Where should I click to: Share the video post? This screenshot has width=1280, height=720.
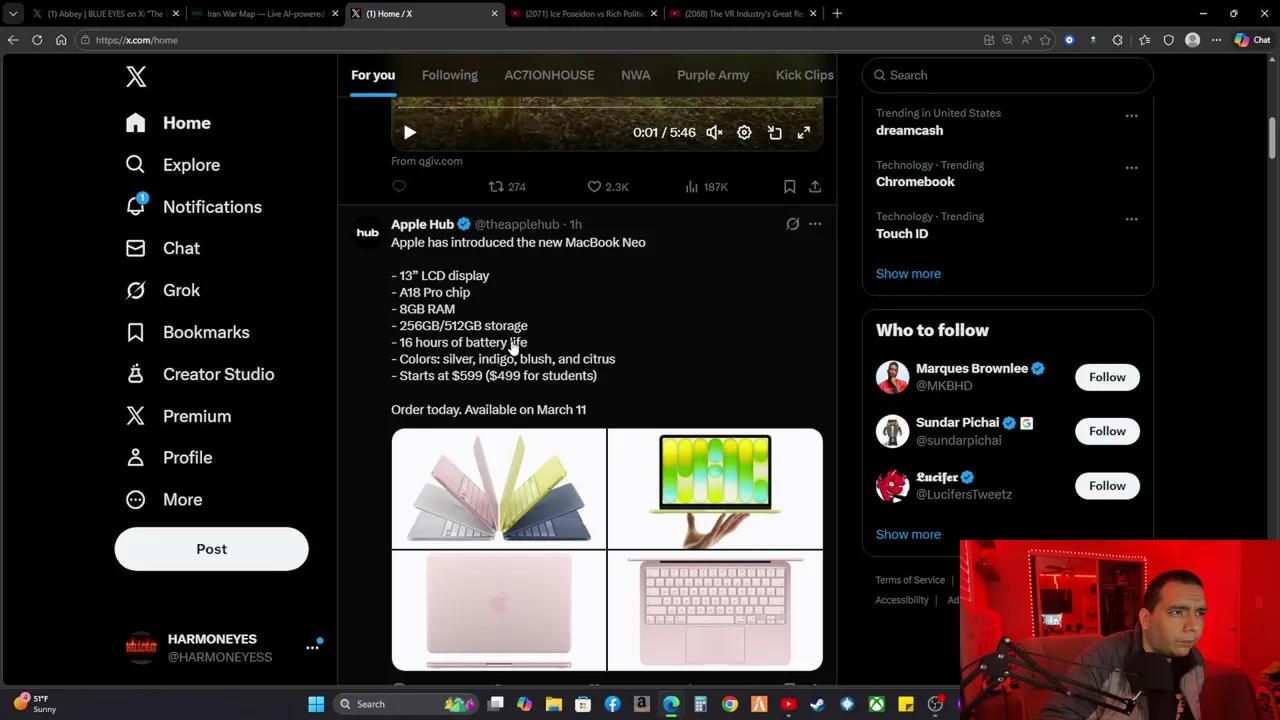coord(815,186)
